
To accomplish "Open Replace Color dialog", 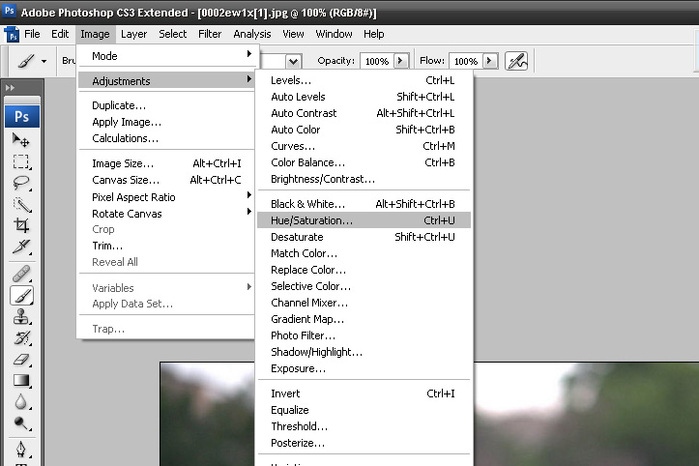I will pos(364,270).
